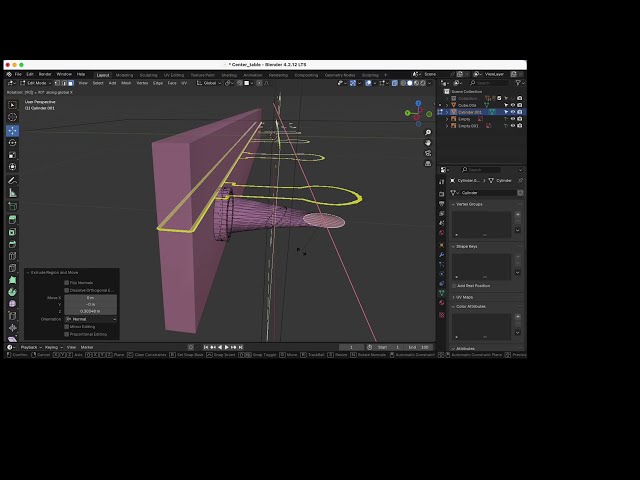This screenshot has width=640, height=480.
Task: Select the Knife tool
Action: pos(12,268)
